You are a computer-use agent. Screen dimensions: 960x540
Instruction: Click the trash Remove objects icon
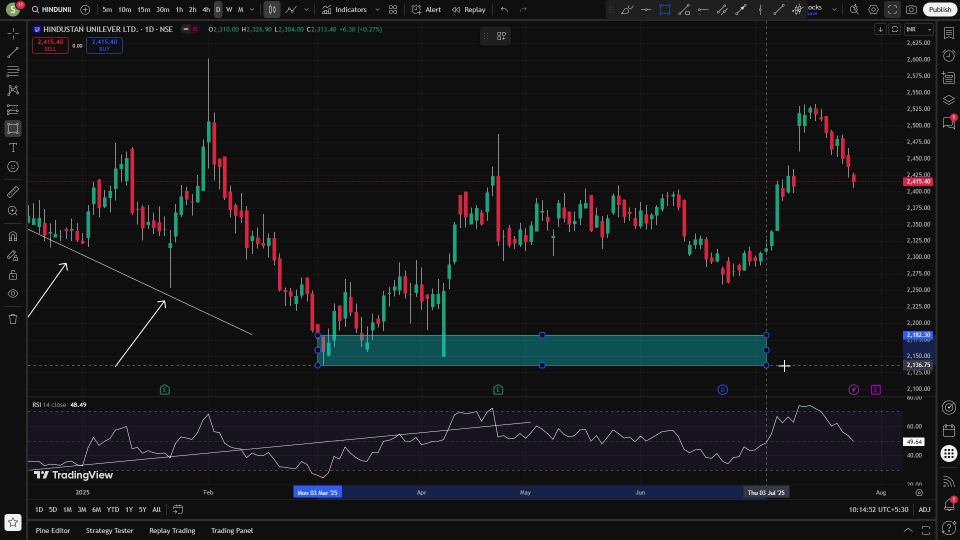[13, 319]
